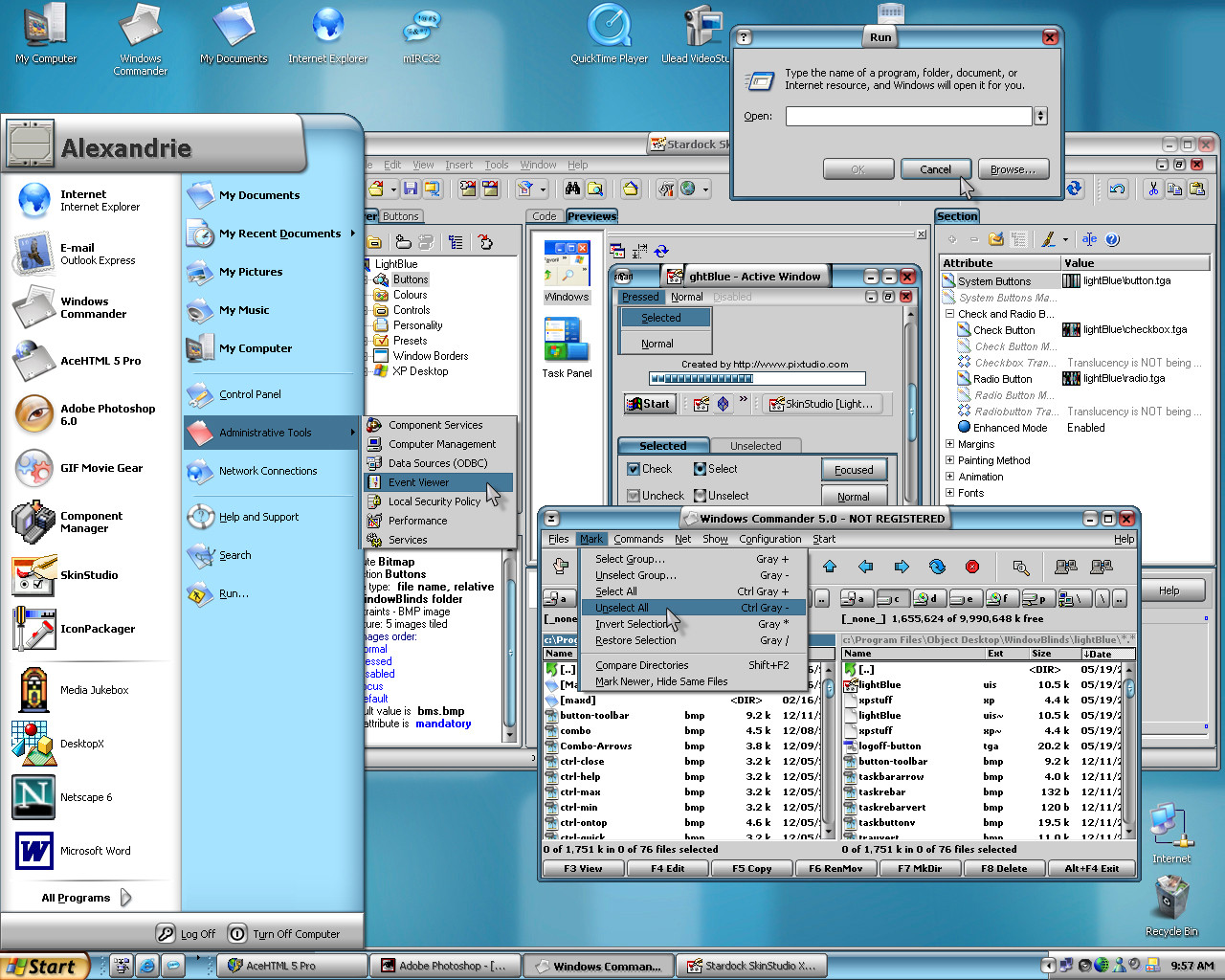Launch Netscape 6 from Start menu
Image resolution: width=1225 pixels, height=980 pixels.
[x=63, y=797]
